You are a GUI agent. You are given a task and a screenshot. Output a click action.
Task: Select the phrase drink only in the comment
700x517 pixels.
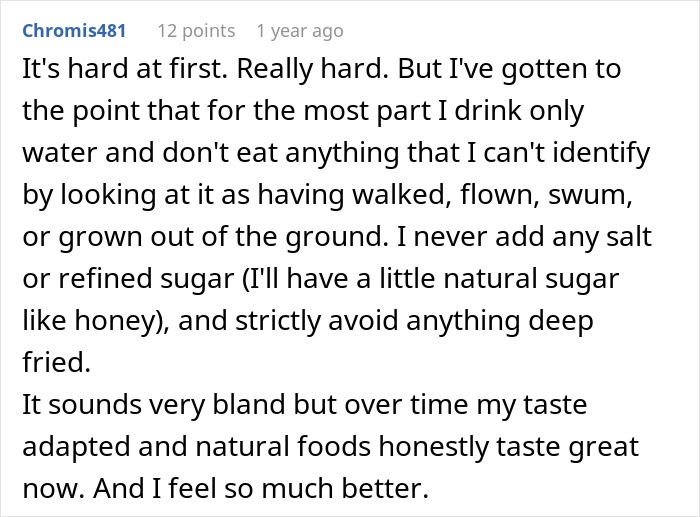coord(519,111)
